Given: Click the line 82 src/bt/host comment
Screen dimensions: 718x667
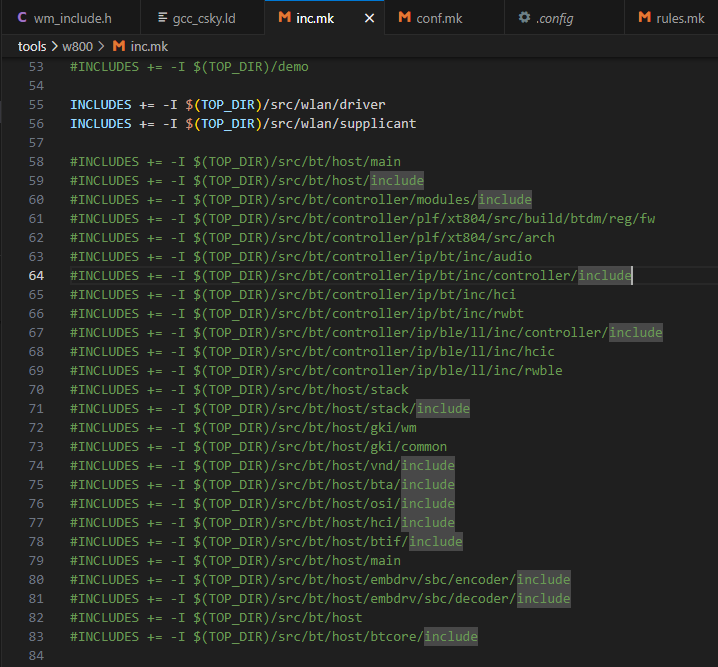Looking at the screenshot, I should click(216, 618).
